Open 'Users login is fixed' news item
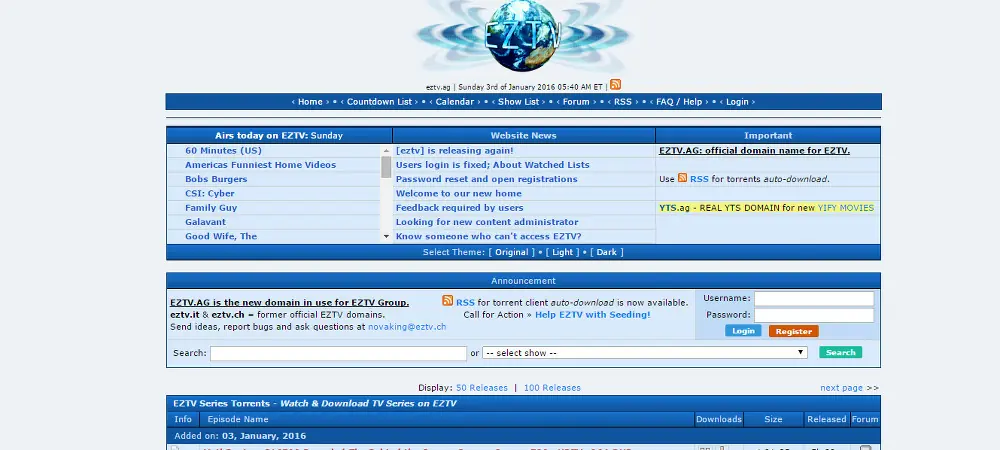The height and width of the screenshot is (450, 1000). (x=492, y=165)
